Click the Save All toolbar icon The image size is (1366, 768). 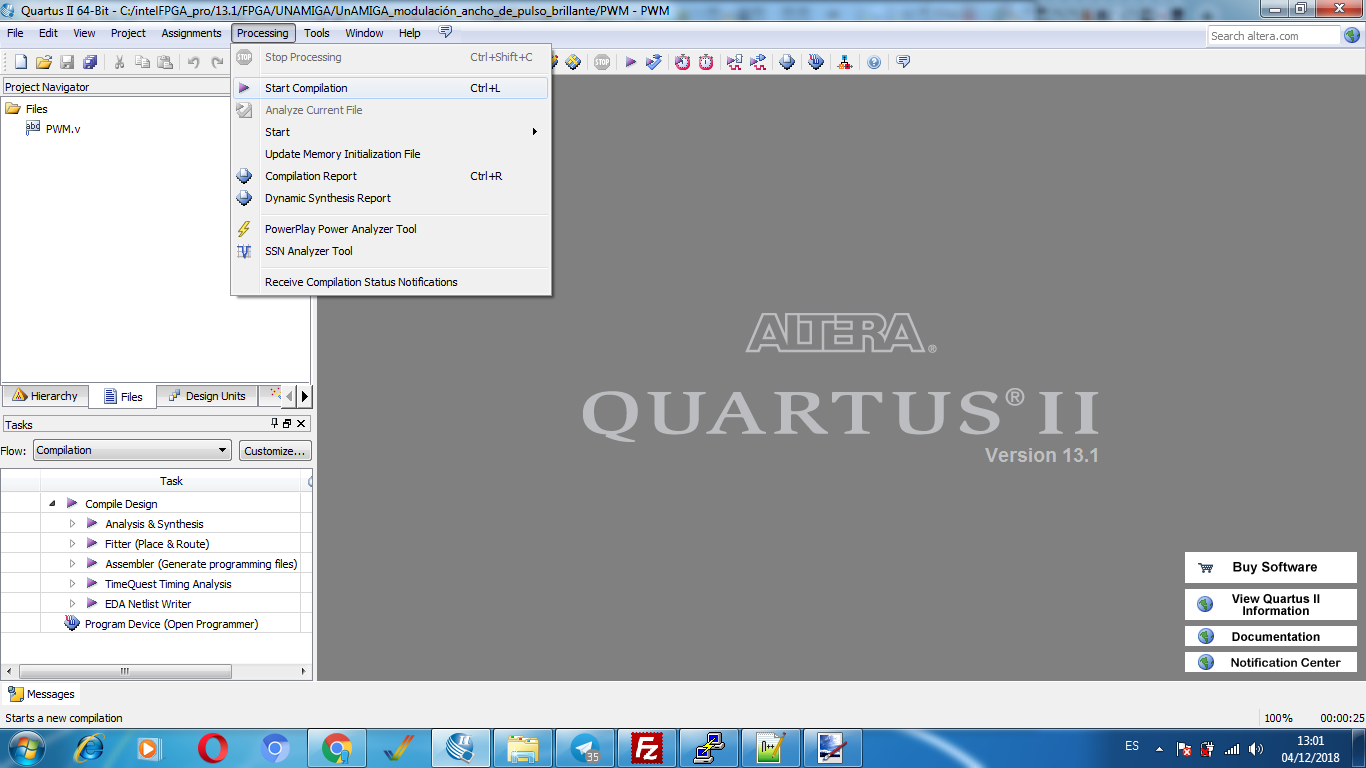(90, 62)
